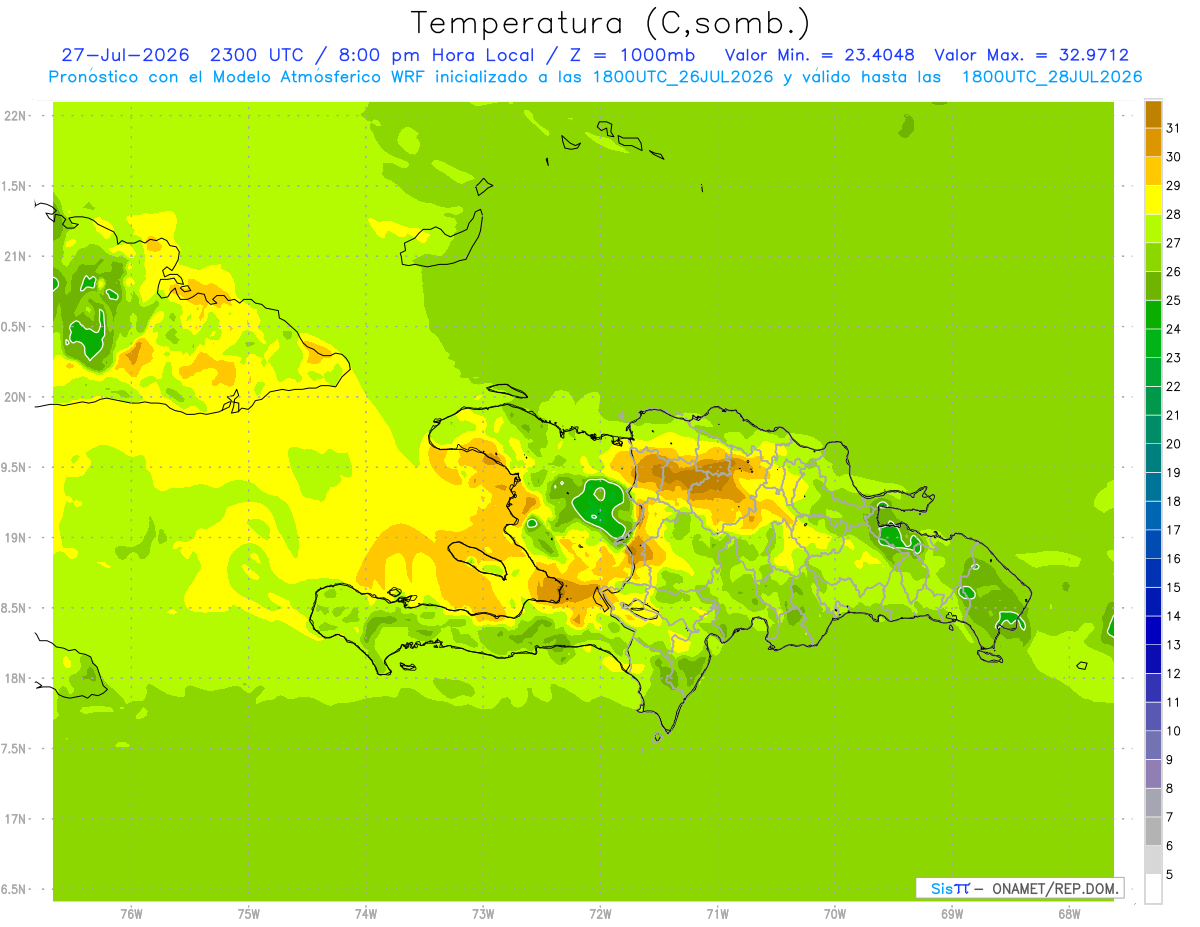
Task: Click the '18N' latitude label
Action: pyautogui.click(x=17, y=679)
